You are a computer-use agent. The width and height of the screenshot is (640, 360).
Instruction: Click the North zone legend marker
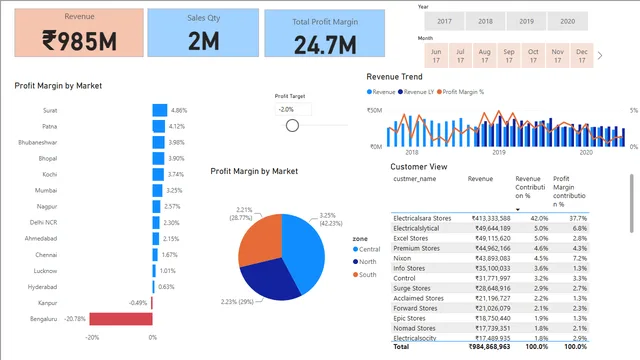(x=355, y=262)
